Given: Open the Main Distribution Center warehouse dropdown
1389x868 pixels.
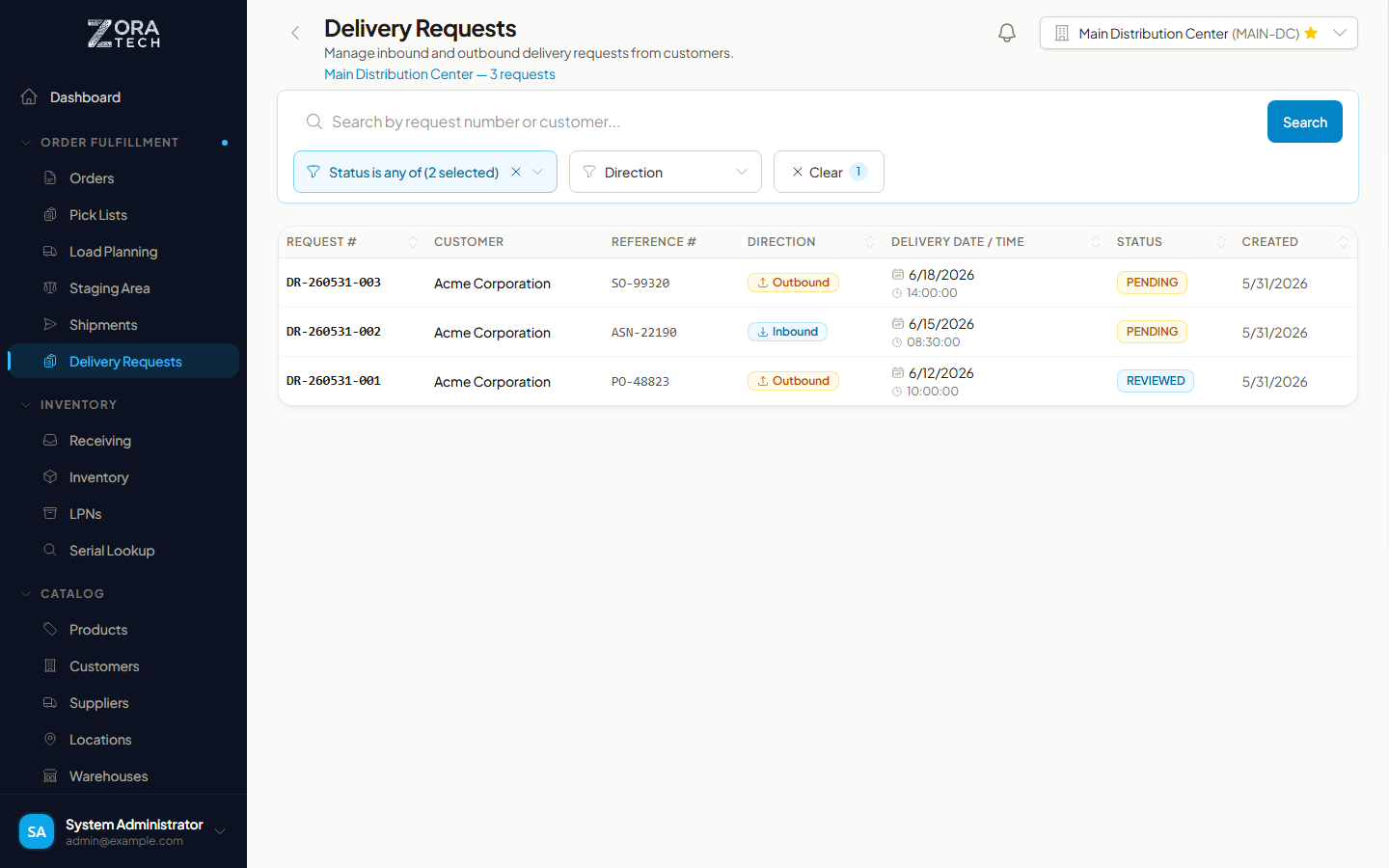Looking at the screenshot, I should 1198,33.
